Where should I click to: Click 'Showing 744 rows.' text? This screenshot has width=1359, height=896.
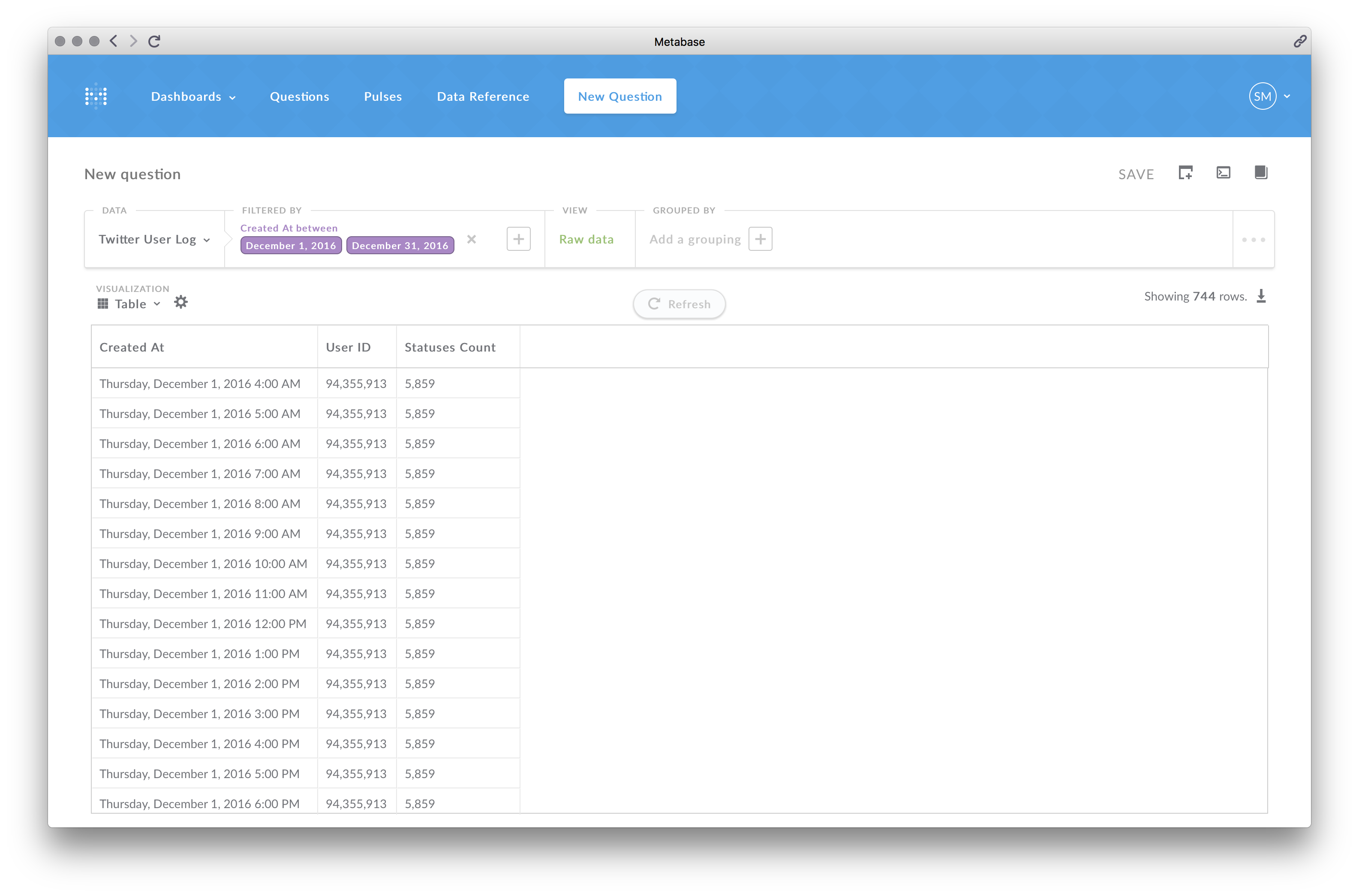coord(1195,296)
